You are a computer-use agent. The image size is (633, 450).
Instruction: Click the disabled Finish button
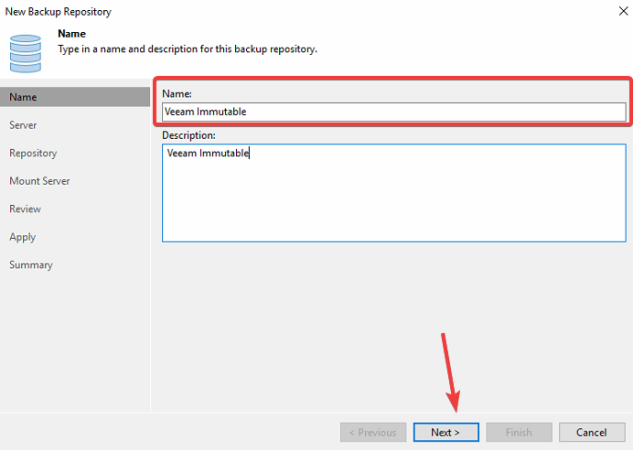click(x=519, y=432)
